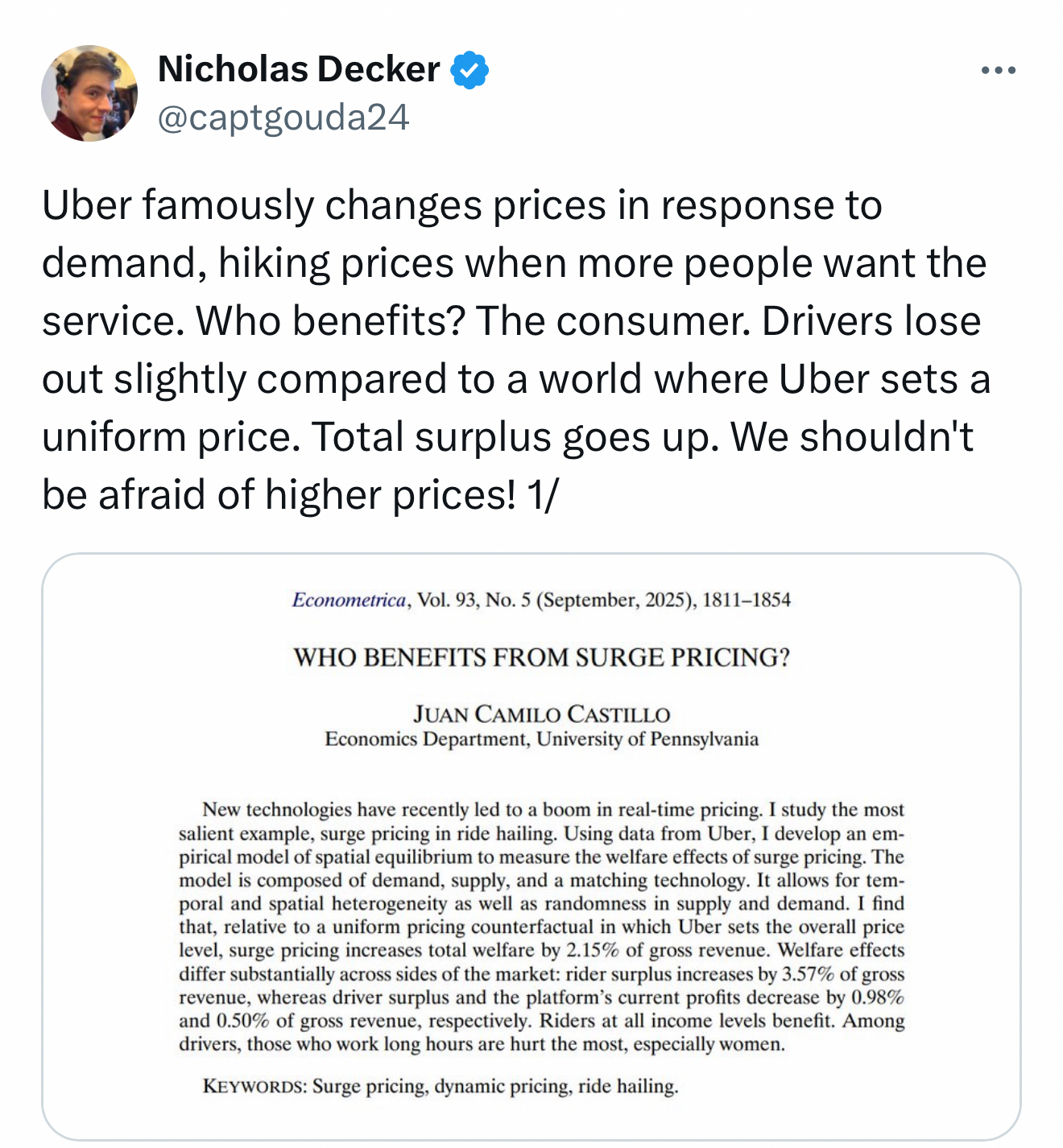Click author name Juan Camilo Castillo

(x=541, y=714)
